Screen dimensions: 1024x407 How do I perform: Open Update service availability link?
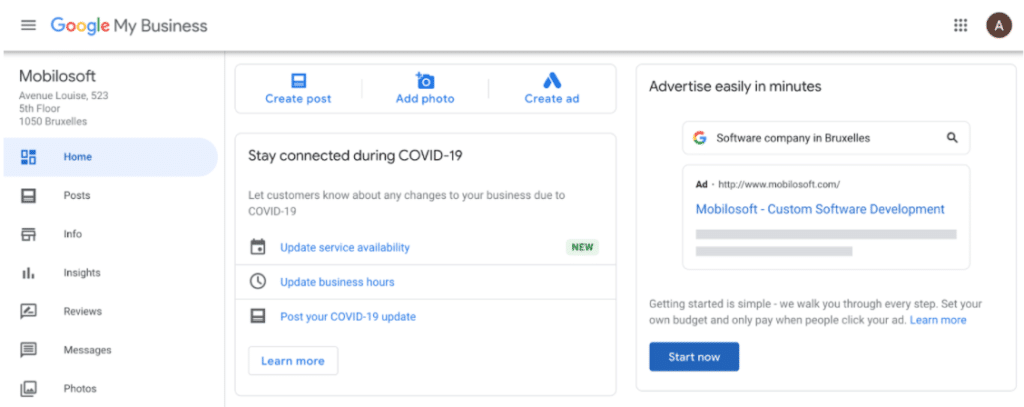pos(345,248)
